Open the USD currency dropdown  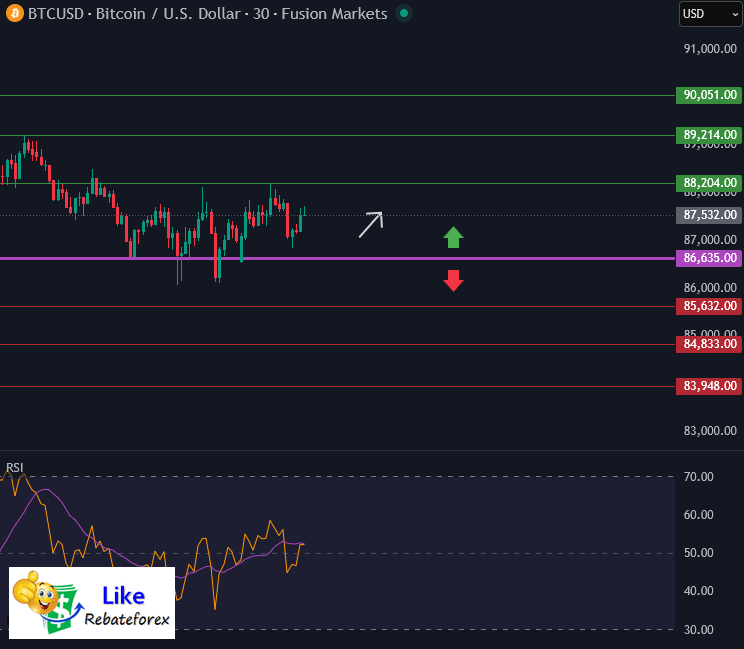coord(711,14)
